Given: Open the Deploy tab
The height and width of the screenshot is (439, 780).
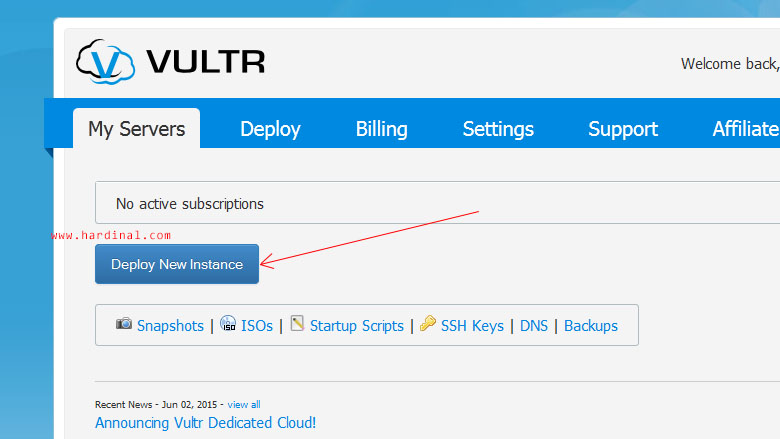Looking at the screenshot, I should (271, 129).
